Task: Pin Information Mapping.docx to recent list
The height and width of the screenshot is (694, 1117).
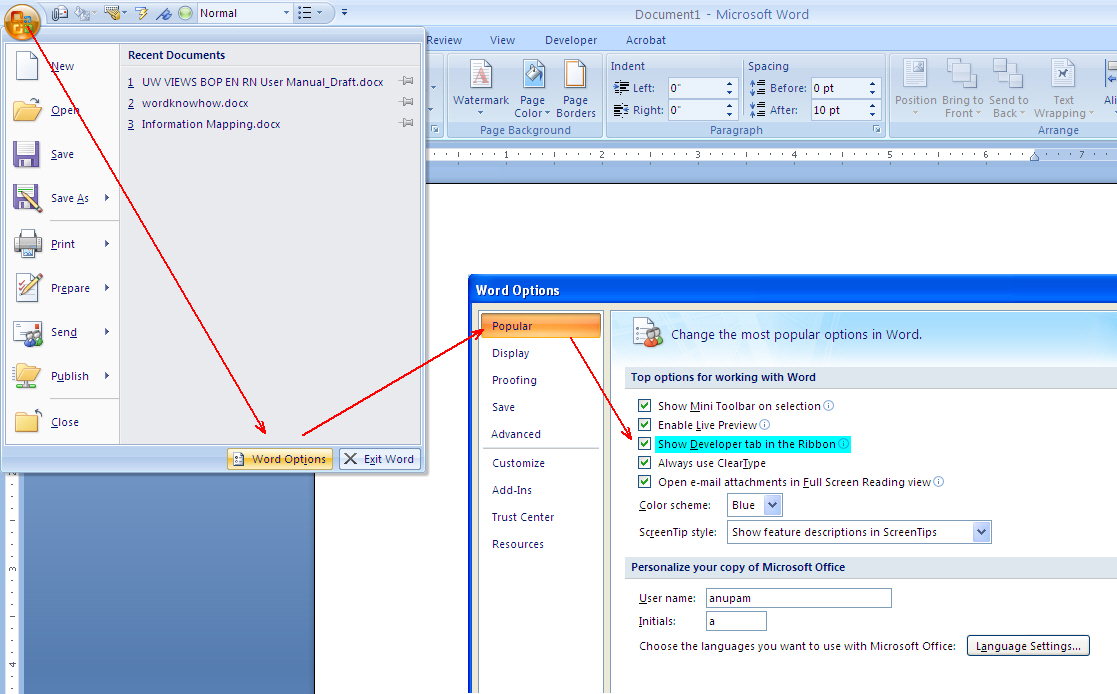Action: 406,123
